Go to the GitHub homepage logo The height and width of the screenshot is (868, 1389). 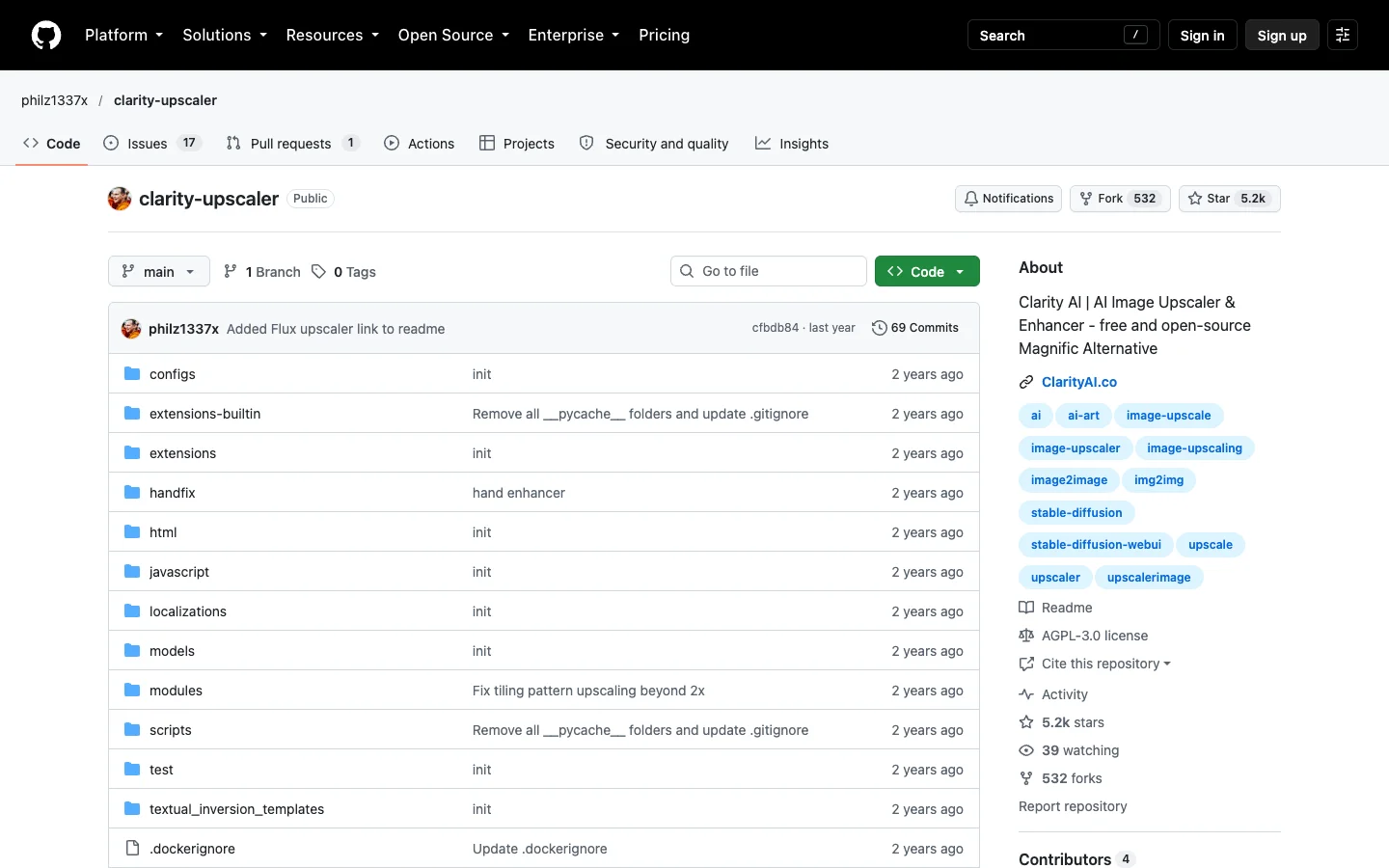pos(46,35)
